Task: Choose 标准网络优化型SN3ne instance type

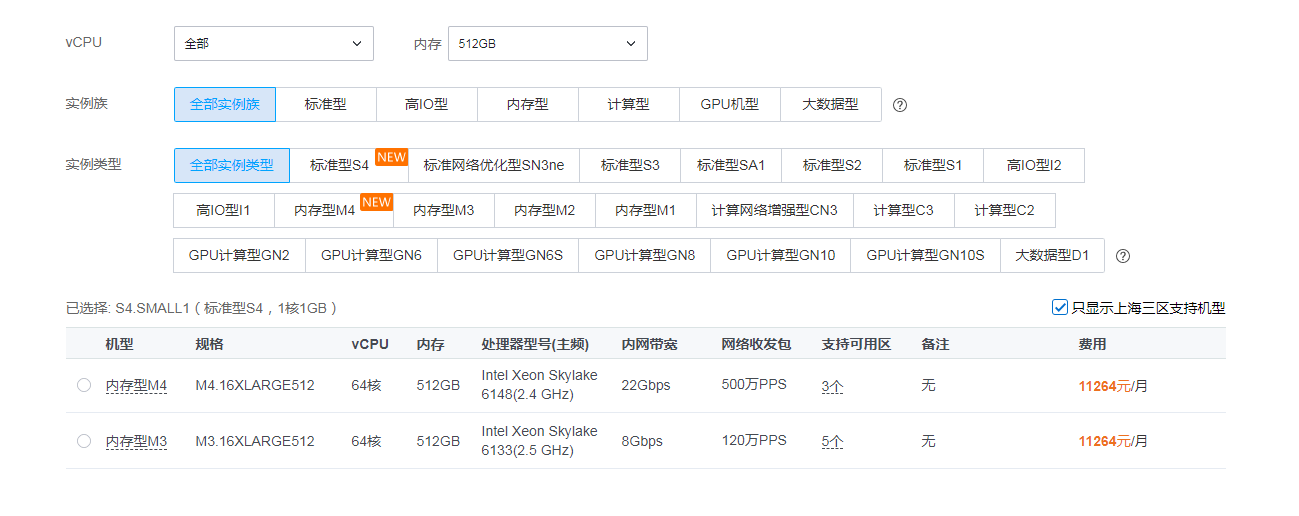Action: [494, 165]
